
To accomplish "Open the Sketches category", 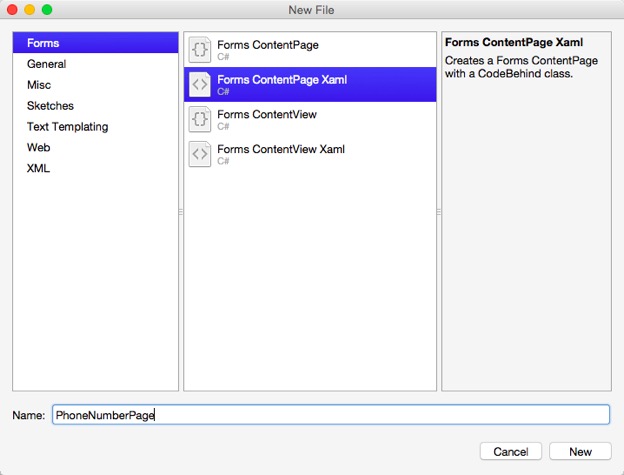I will click(x=96, y=106).
